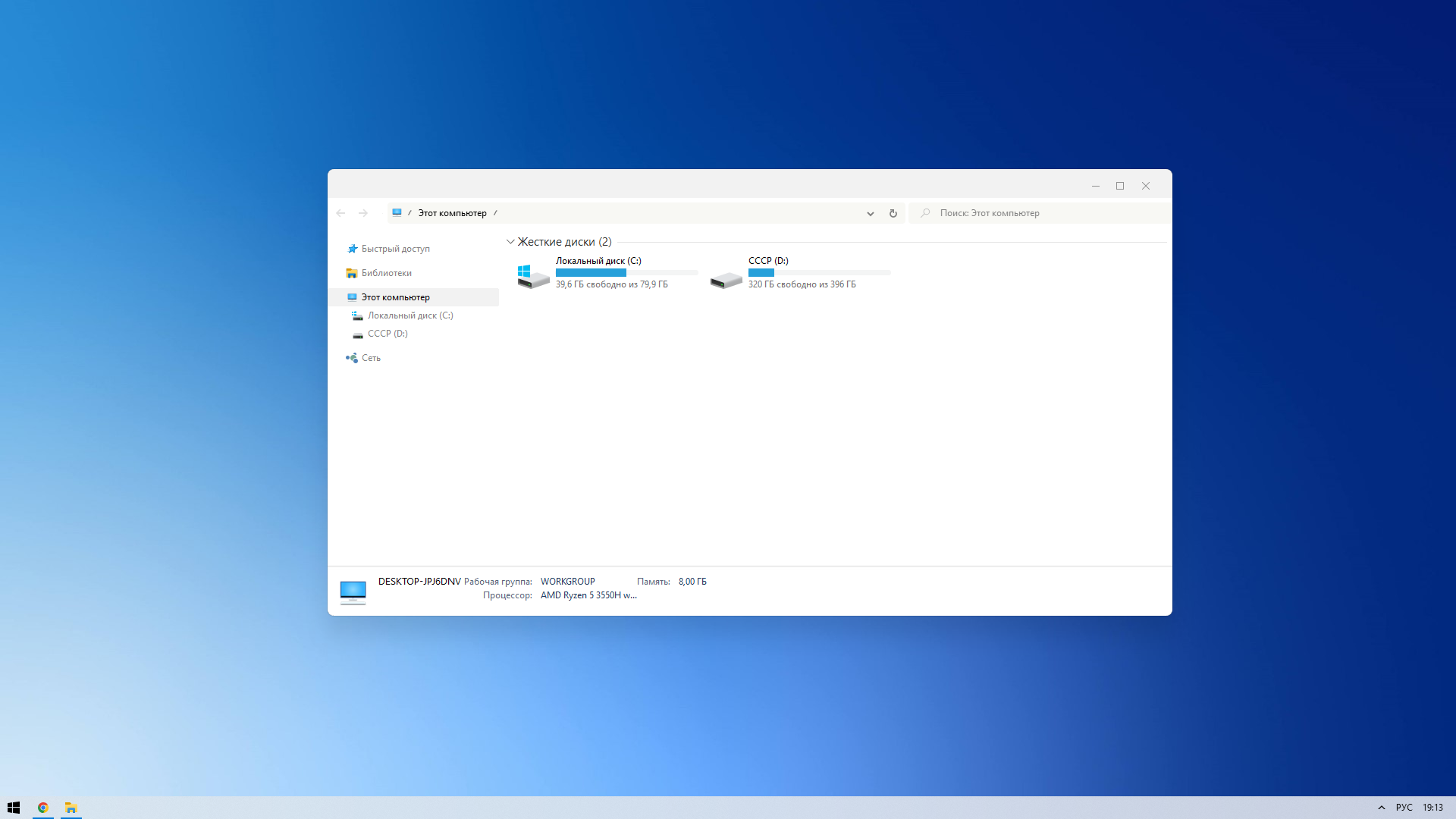Click the back navigation arrow
Screen dimensions: 1456x819
click(x=340, y=213)
